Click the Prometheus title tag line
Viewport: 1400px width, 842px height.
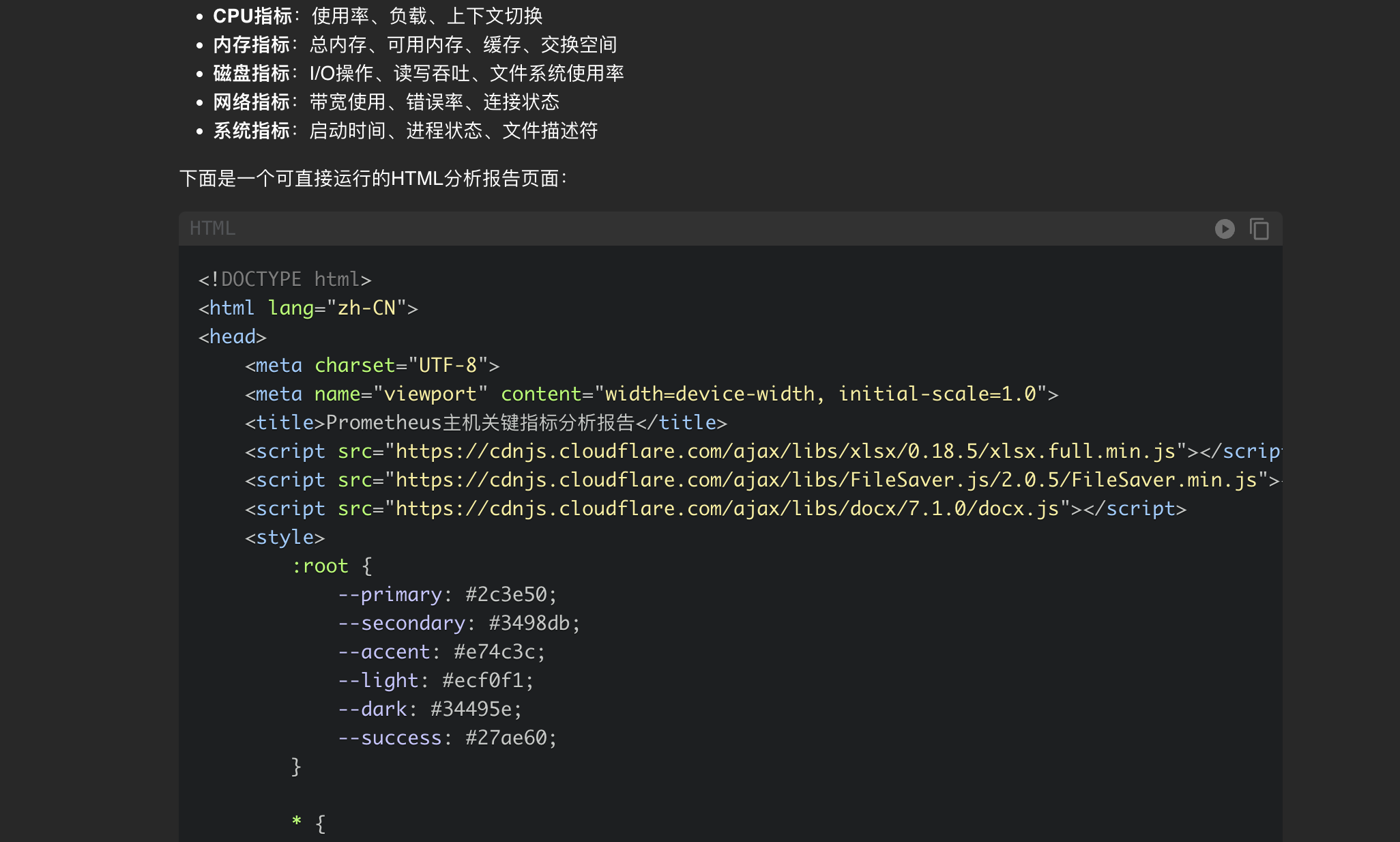click(x=486, y=423)
